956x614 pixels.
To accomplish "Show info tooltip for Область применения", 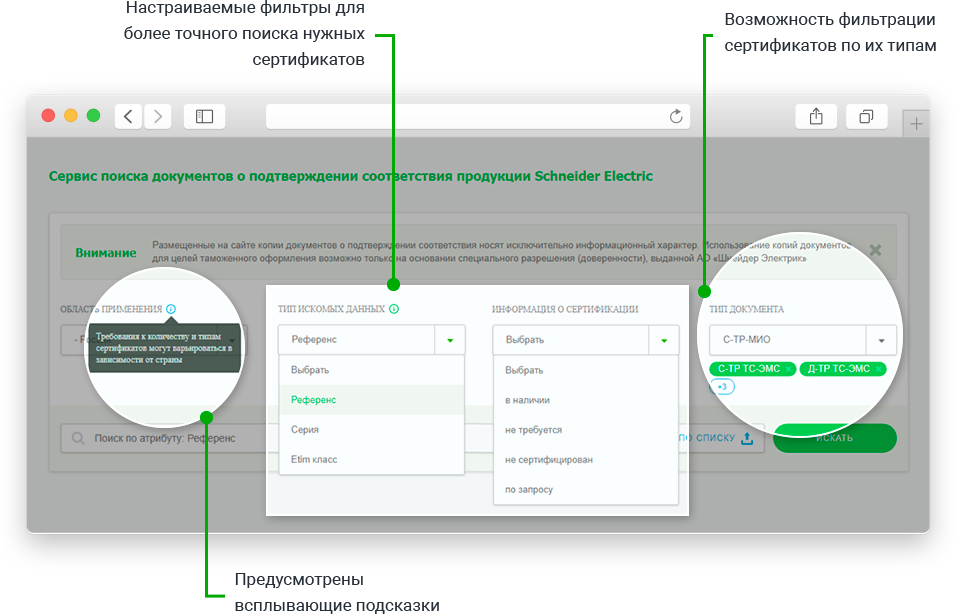I will [171, 309].
